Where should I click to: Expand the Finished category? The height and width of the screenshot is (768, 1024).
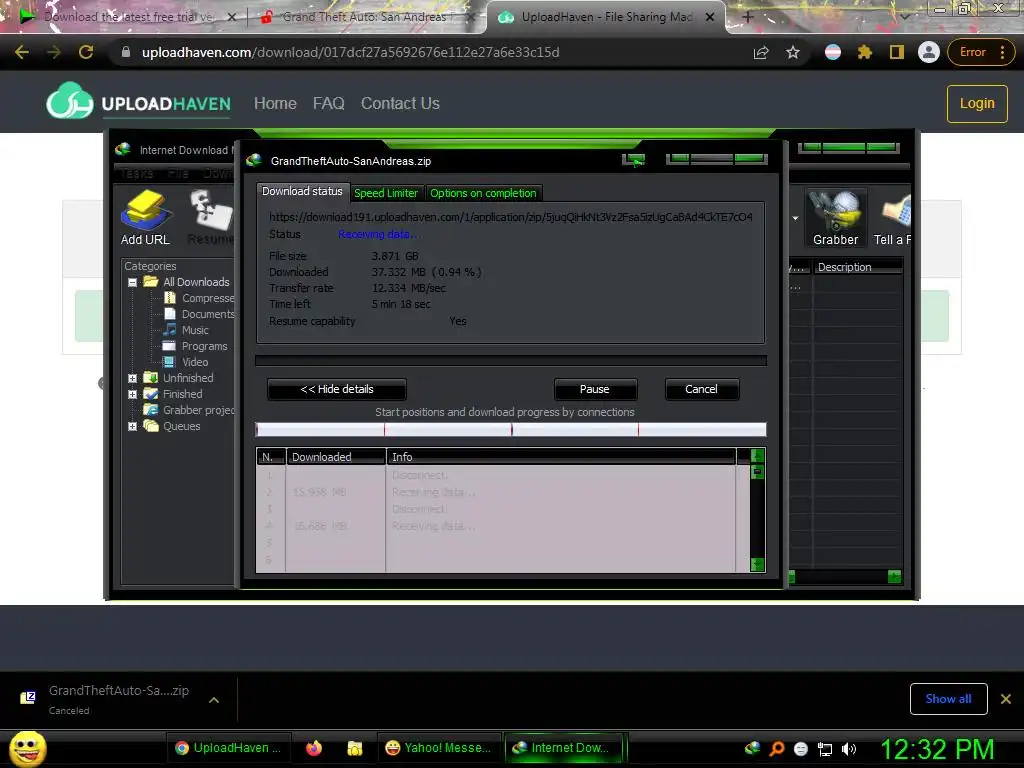[x=132, y=394]
